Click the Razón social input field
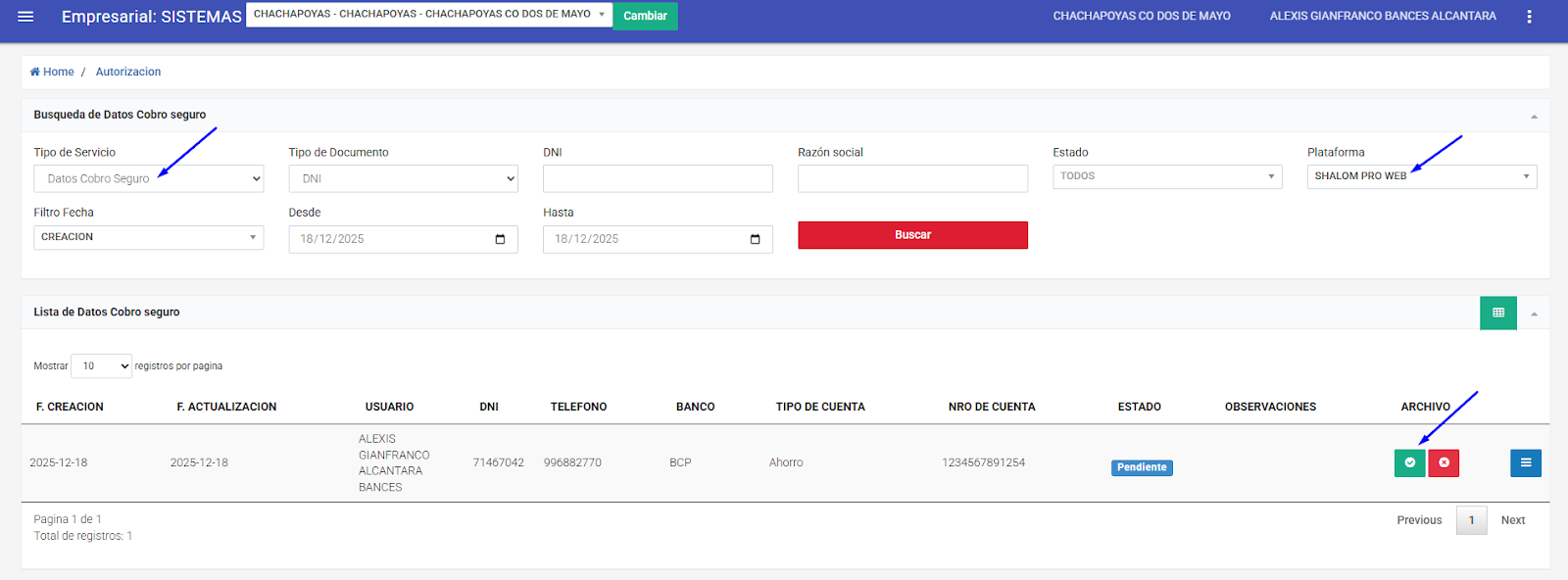This screenshot has width=1568, height=580. [912, 178]
